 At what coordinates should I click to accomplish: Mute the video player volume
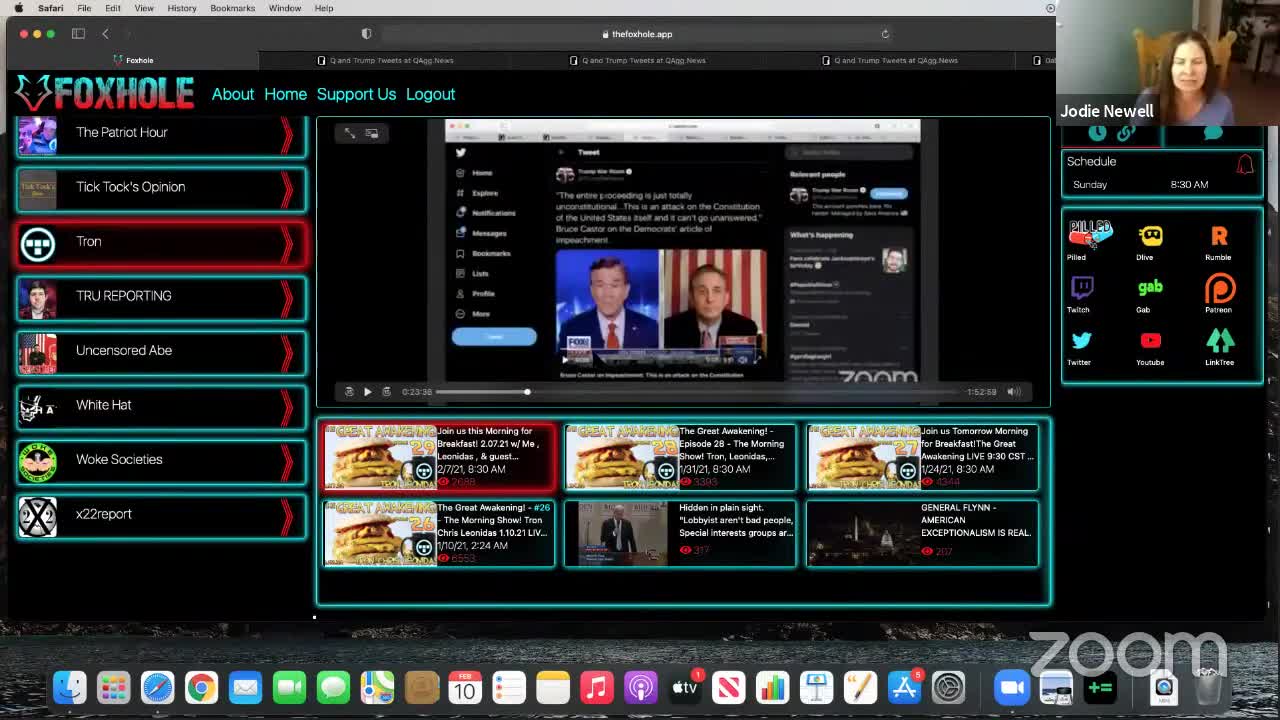click(x=1013, y=392)
